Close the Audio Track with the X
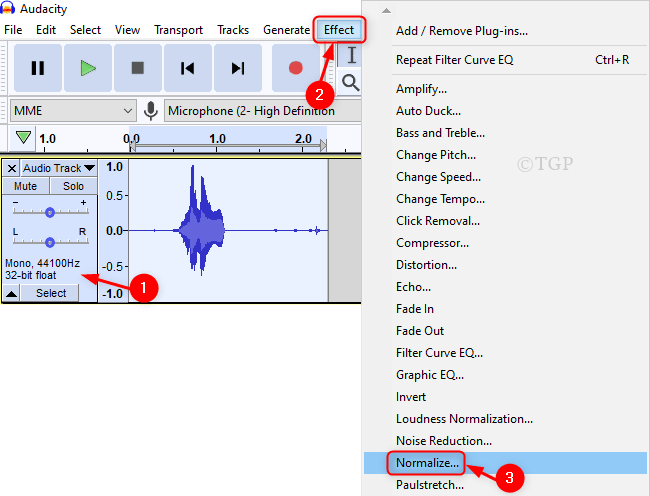This screenshot has height=496, width=650. point(12,168)
